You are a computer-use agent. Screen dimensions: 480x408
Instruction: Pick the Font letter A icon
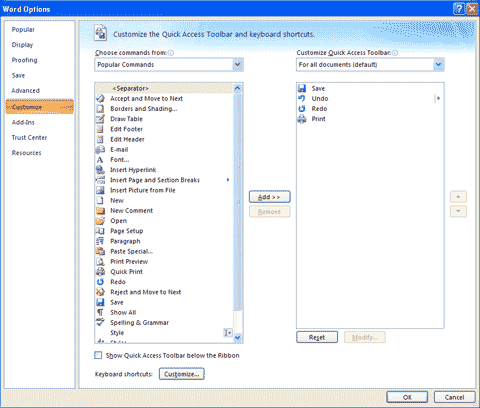coord(100,160)
